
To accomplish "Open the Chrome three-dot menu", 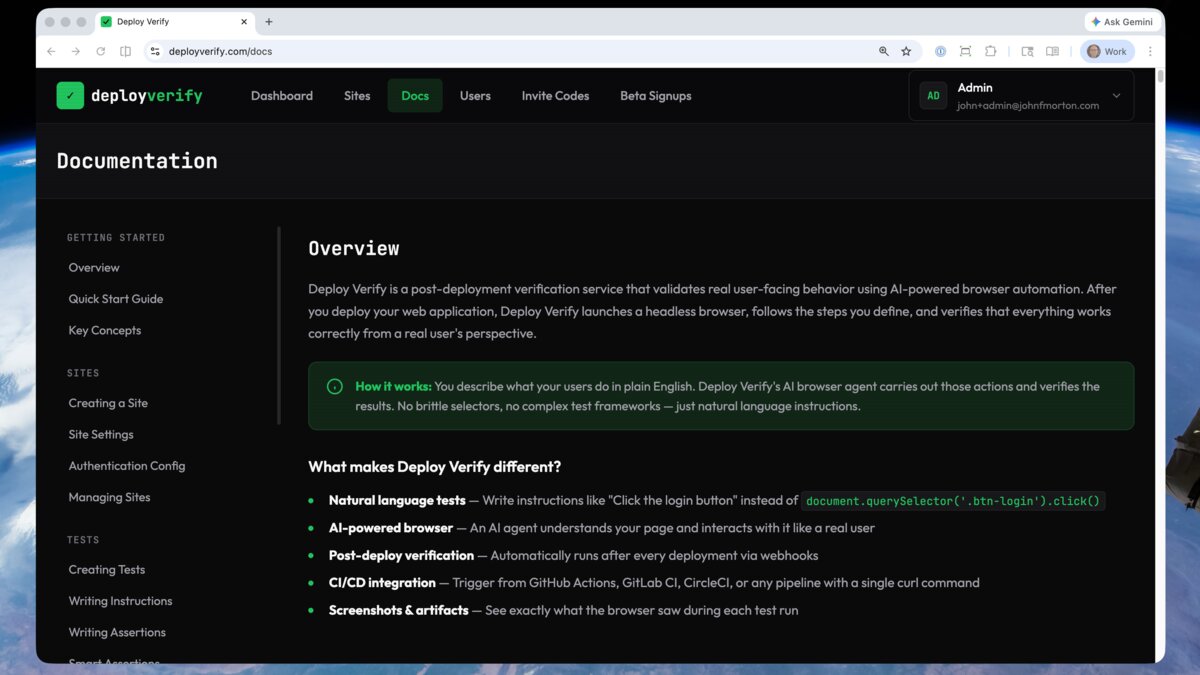I will (x=1150, y=51).
